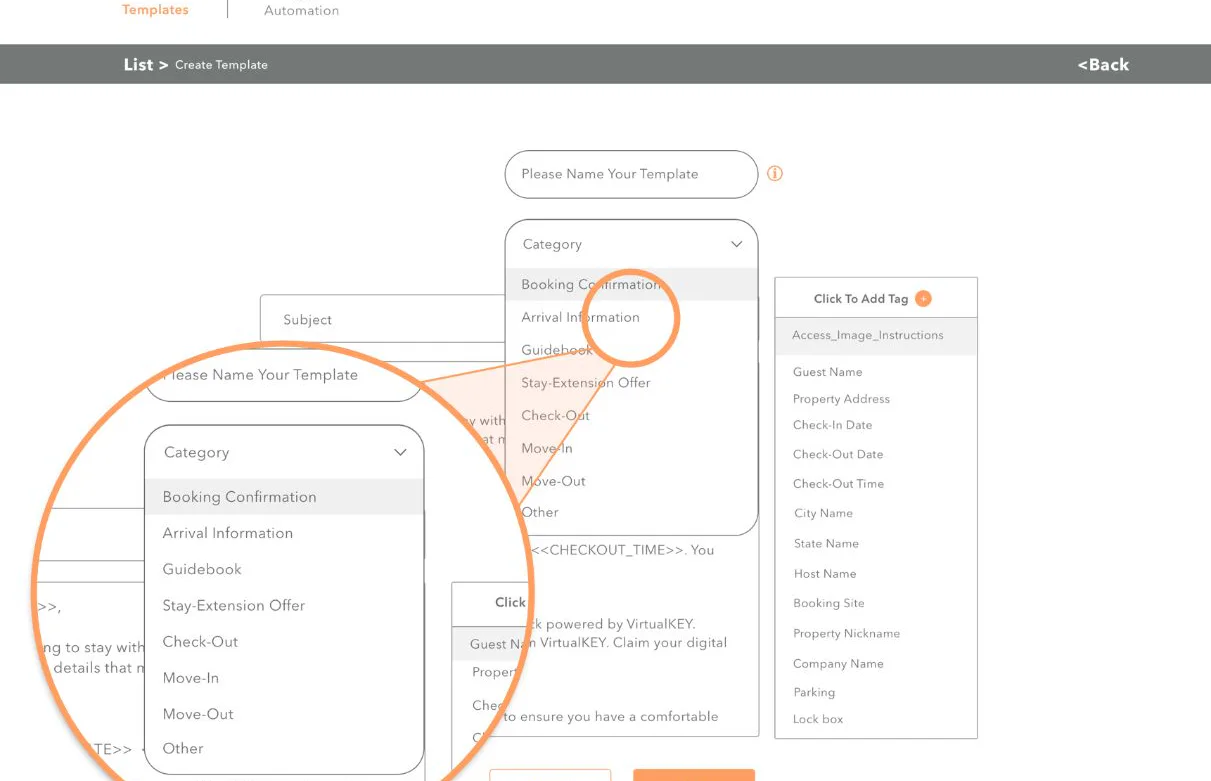This screenshot has height=781, width=1211.
Task: Click the <Back link
Action: coord(1103,64)
